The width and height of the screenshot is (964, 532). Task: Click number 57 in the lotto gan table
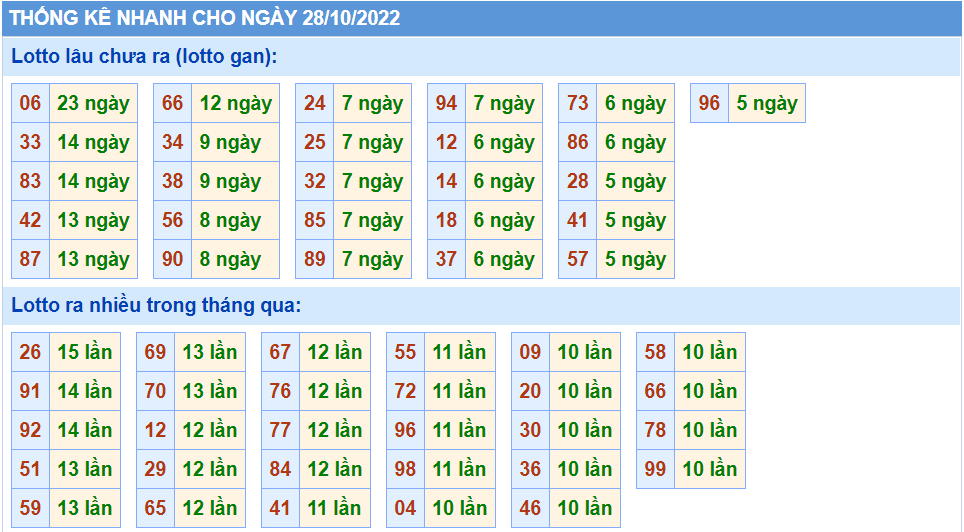(578, 259)
